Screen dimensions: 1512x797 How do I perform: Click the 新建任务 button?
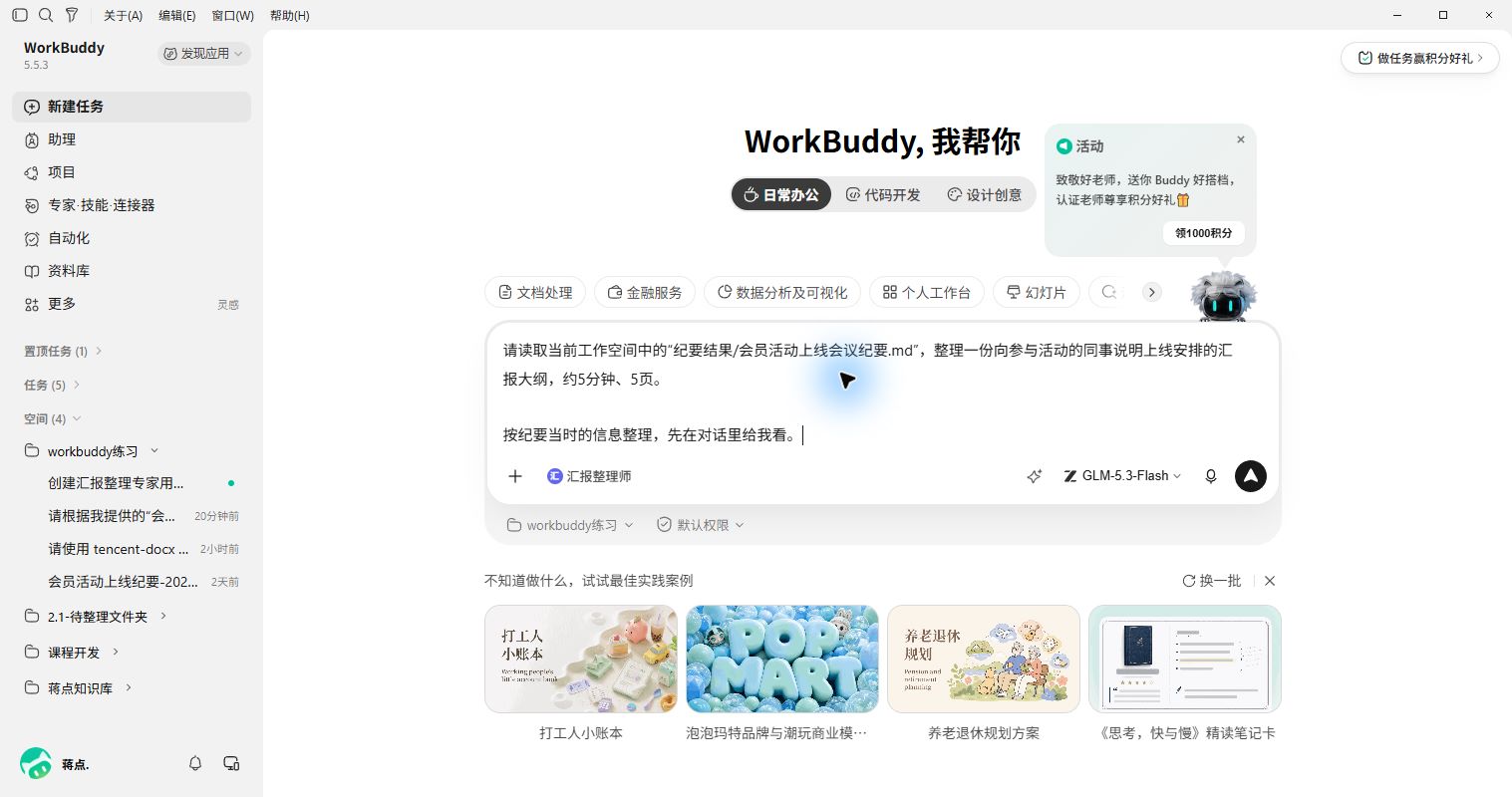[x=132, y=107]
